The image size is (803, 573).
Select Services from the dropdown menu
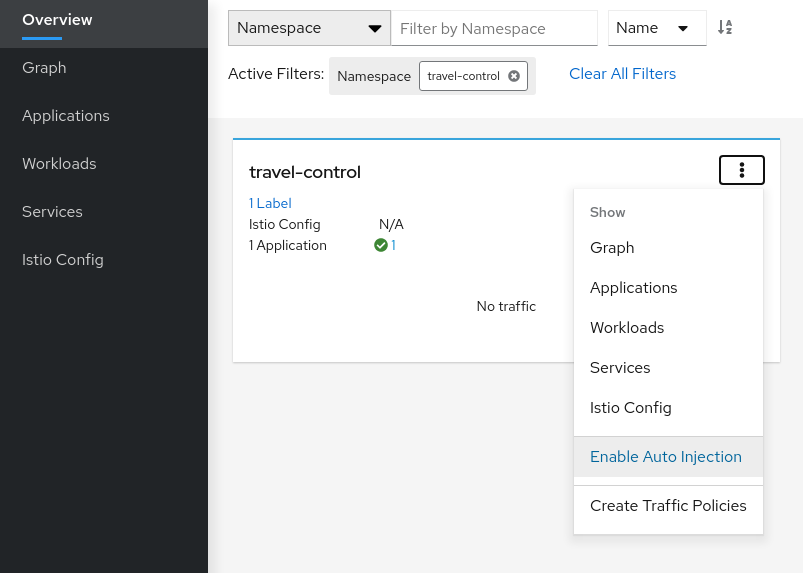(x=620, y=368)
